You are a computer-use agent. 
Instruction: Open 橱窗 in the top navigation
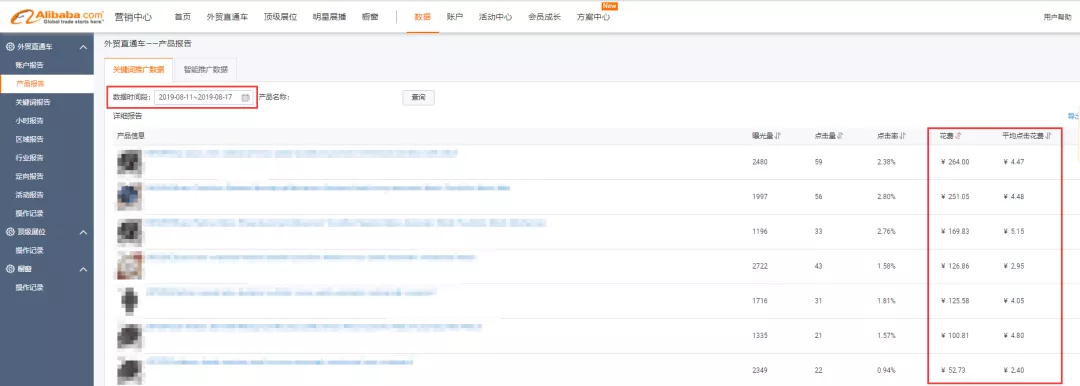point(370,17)
